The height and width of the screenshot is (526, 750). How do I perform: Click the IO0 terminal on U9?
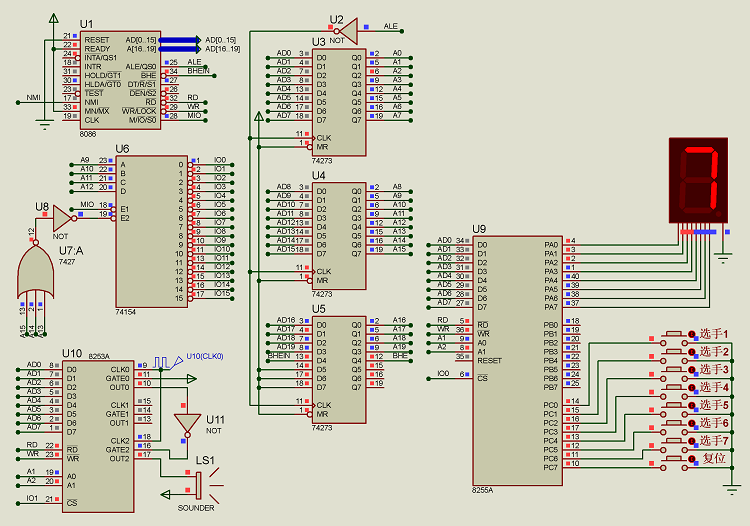(443, 373)
